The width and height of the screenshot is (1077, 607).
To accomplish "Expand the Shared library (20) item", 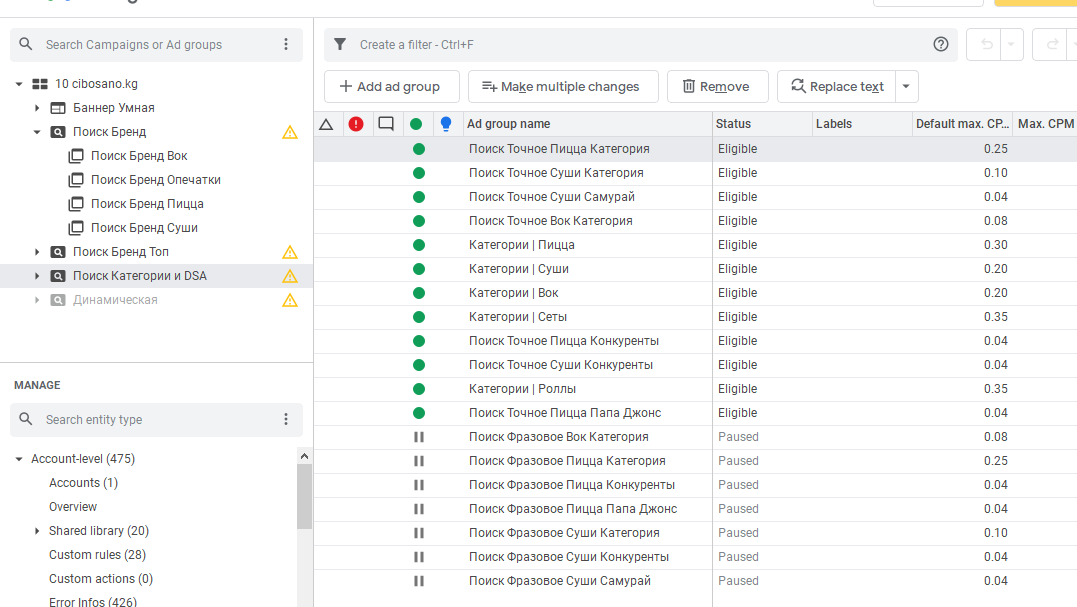I will [37, 531].
